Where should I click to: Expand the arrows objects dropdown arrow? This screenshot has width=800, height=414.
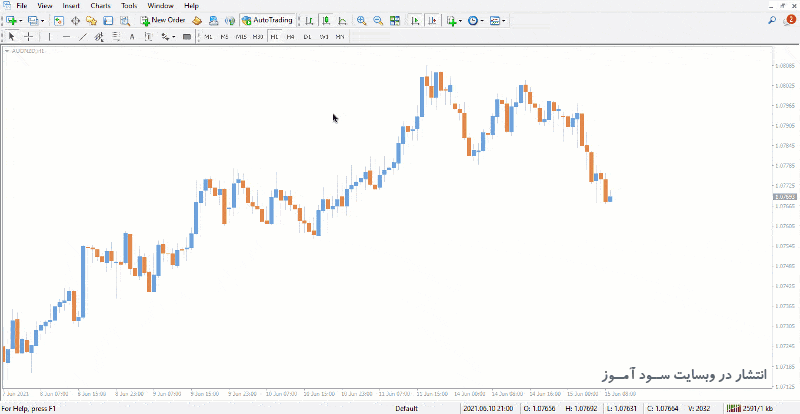click(x=174, y=37)
